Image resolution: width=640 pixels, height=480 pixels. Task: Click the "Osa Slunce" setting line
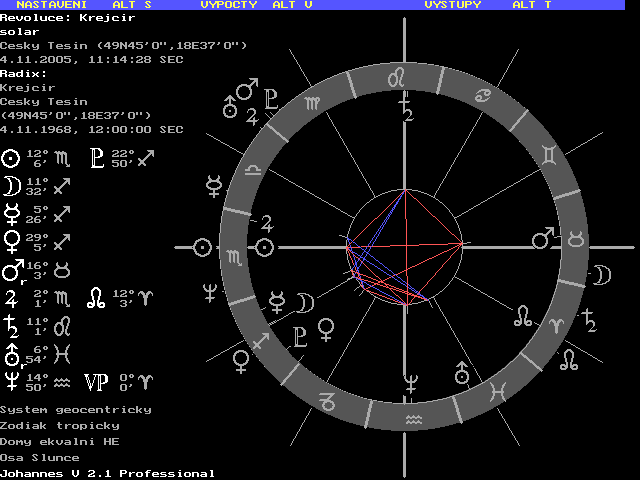pyautogui.click(x=40, y=457)
